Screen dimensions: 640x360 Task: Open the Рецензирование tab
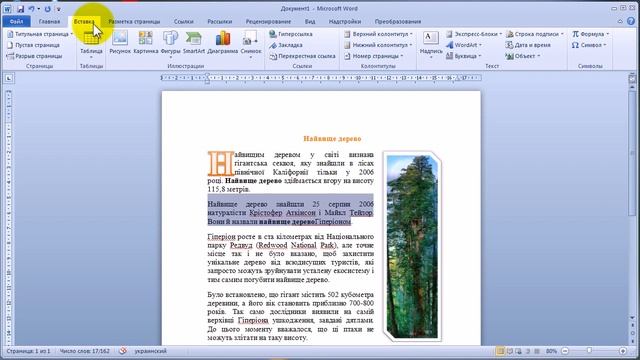pyautogui.click(x=268, y=21)
